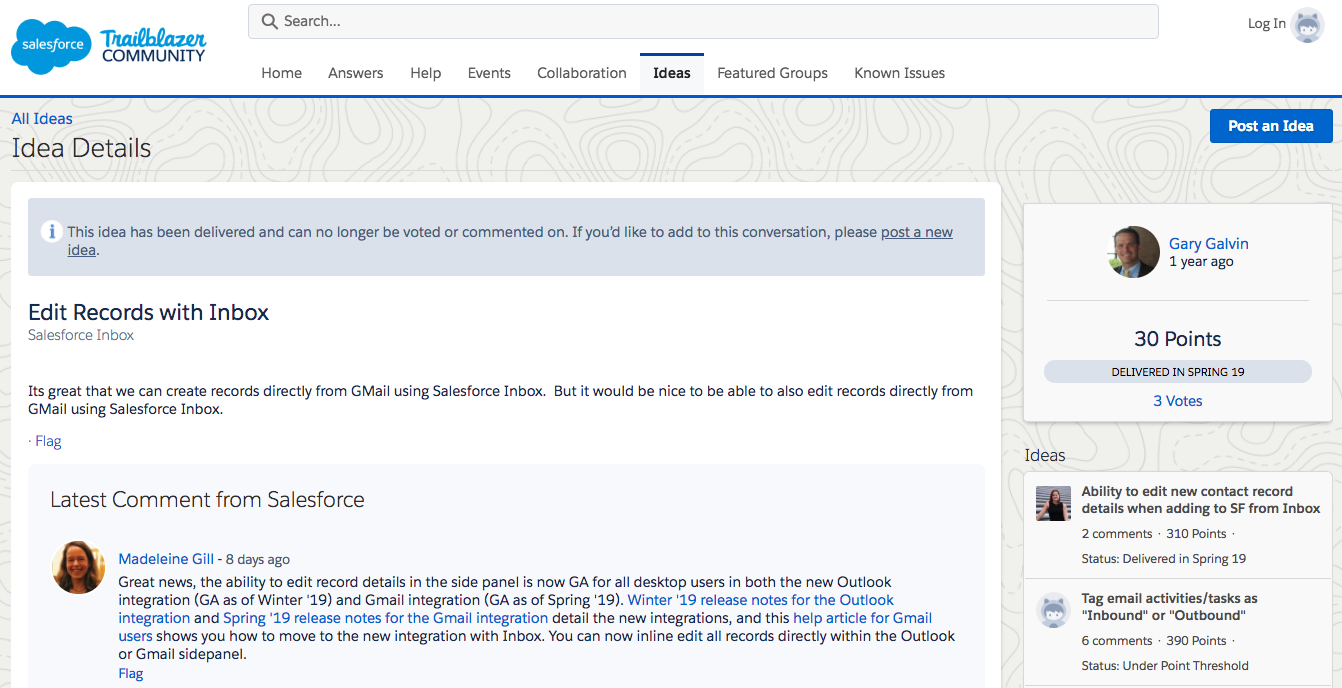Go back via All Ideas link
Image resolution: width=1342 pixels, height=688 pixels.
tap(42, 119)
